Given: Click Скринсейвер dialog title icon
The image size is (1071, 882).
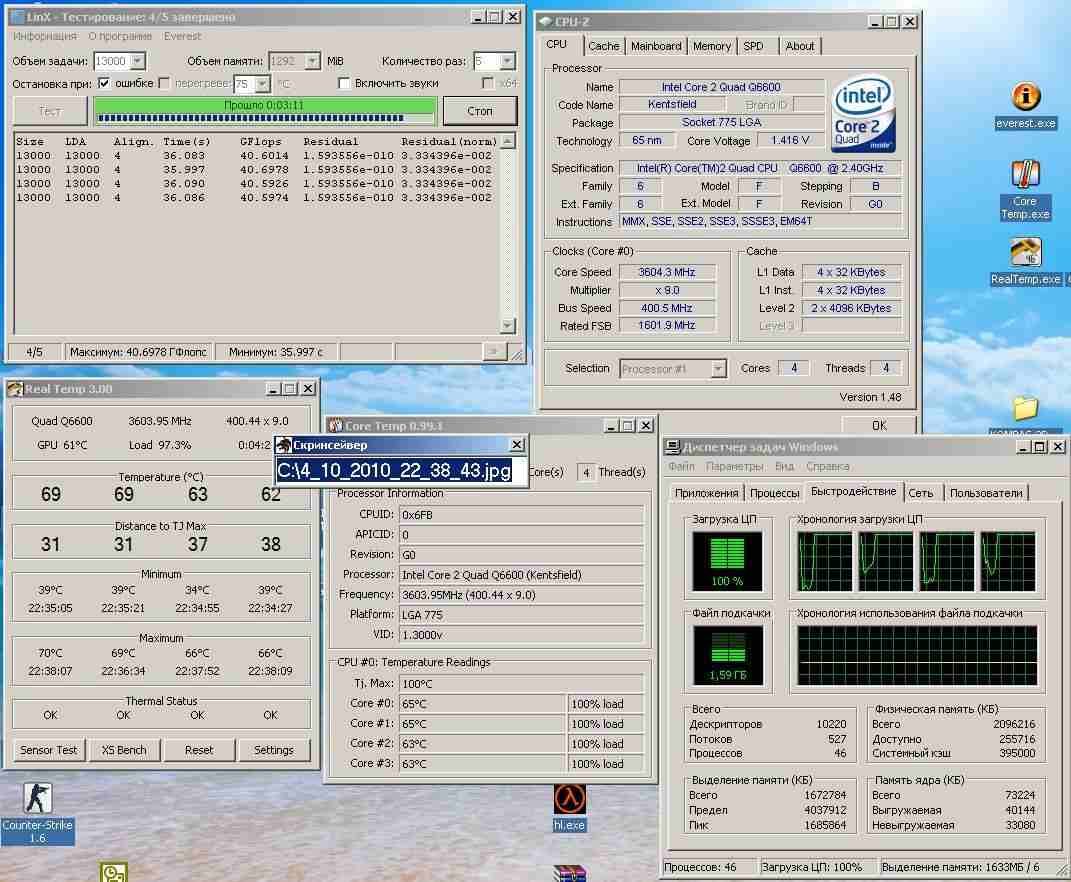Looking at the screenshot, I should pyautogui.click(x=284, y=445).
